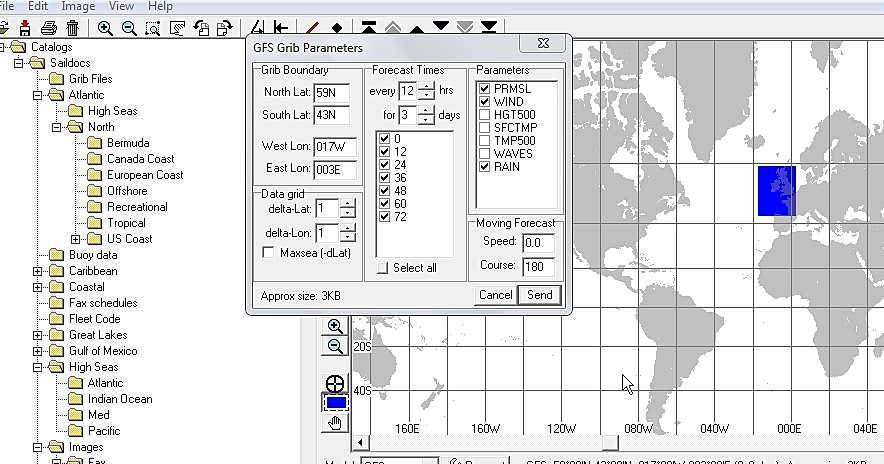This screenshot has height=464, width=884.
Task: Click the rotate right toolbar icon
Action: pos(225,28)
